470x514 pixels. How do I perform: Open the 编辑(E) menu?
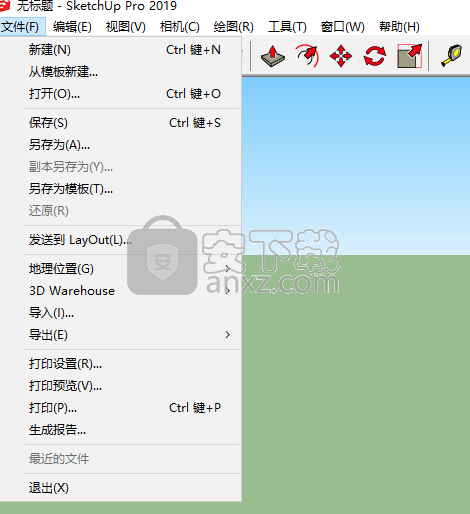[x=72, y=27]
